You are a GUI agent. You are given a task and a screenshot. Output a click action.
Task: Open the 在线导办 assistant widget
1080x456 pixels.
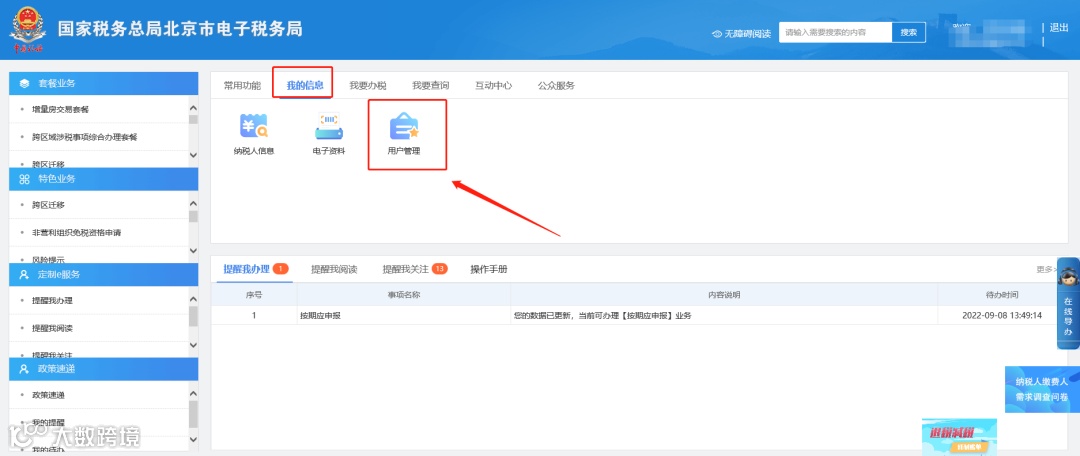(x=1068, y=303)
